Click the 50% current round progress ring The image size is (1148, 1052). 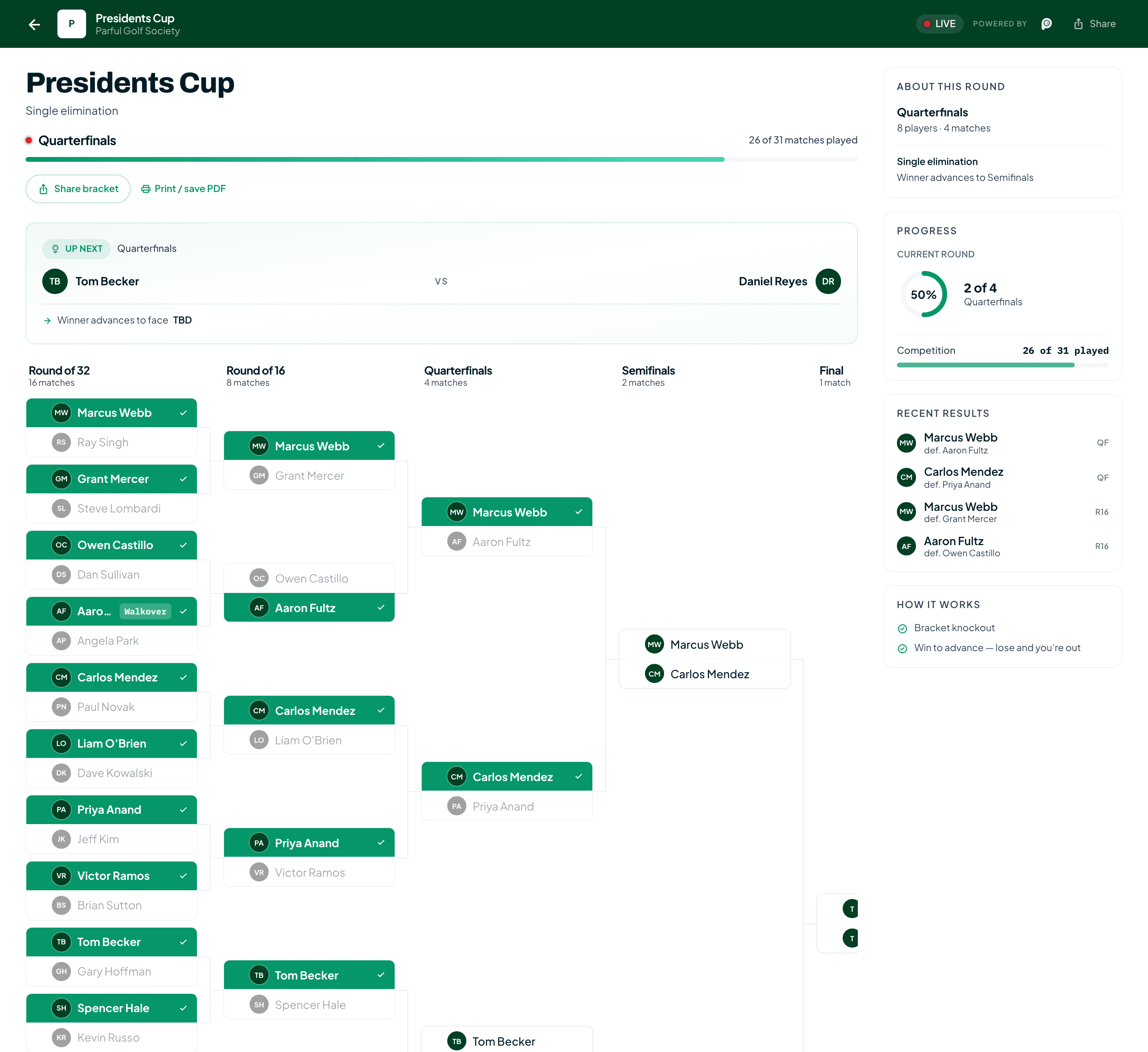pyautogui.click(x=924, y=294)
